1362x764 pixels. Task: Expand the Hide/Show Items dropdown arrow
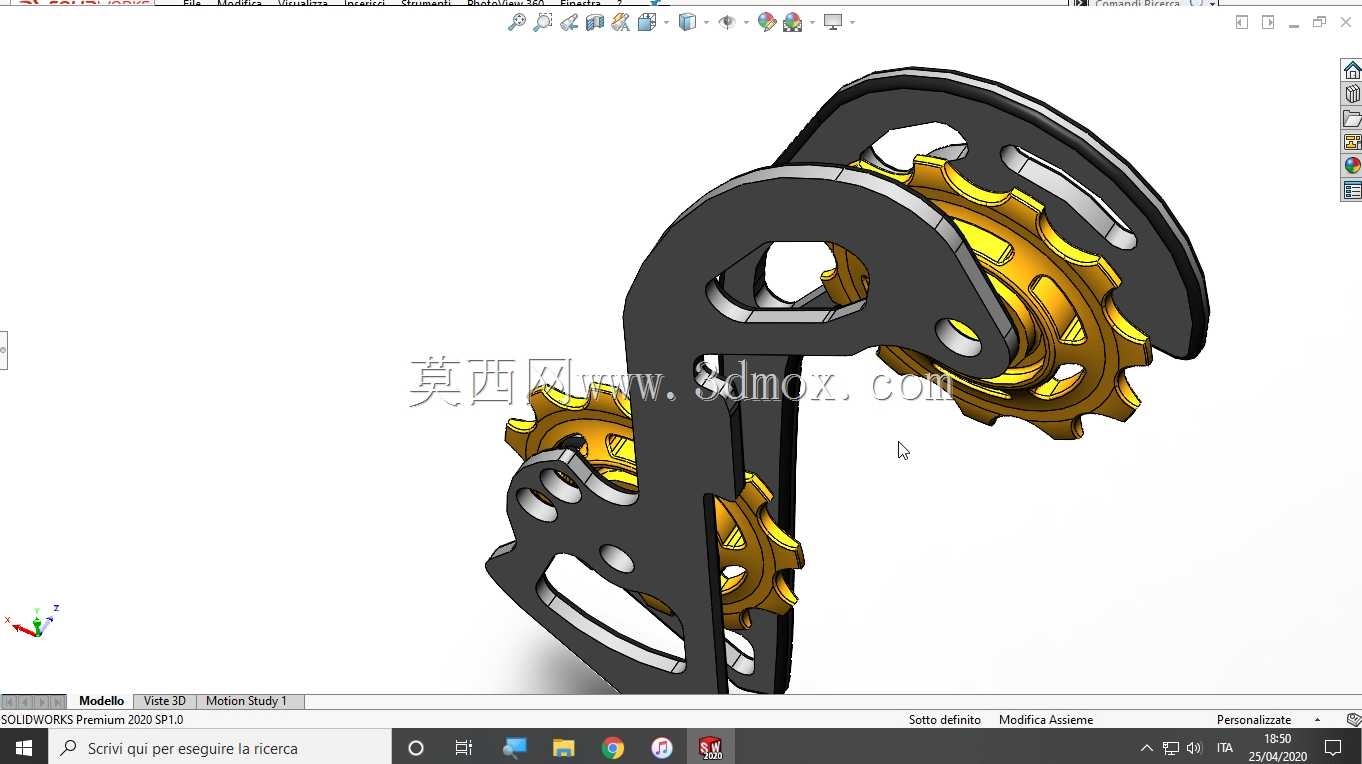[746, 22]
